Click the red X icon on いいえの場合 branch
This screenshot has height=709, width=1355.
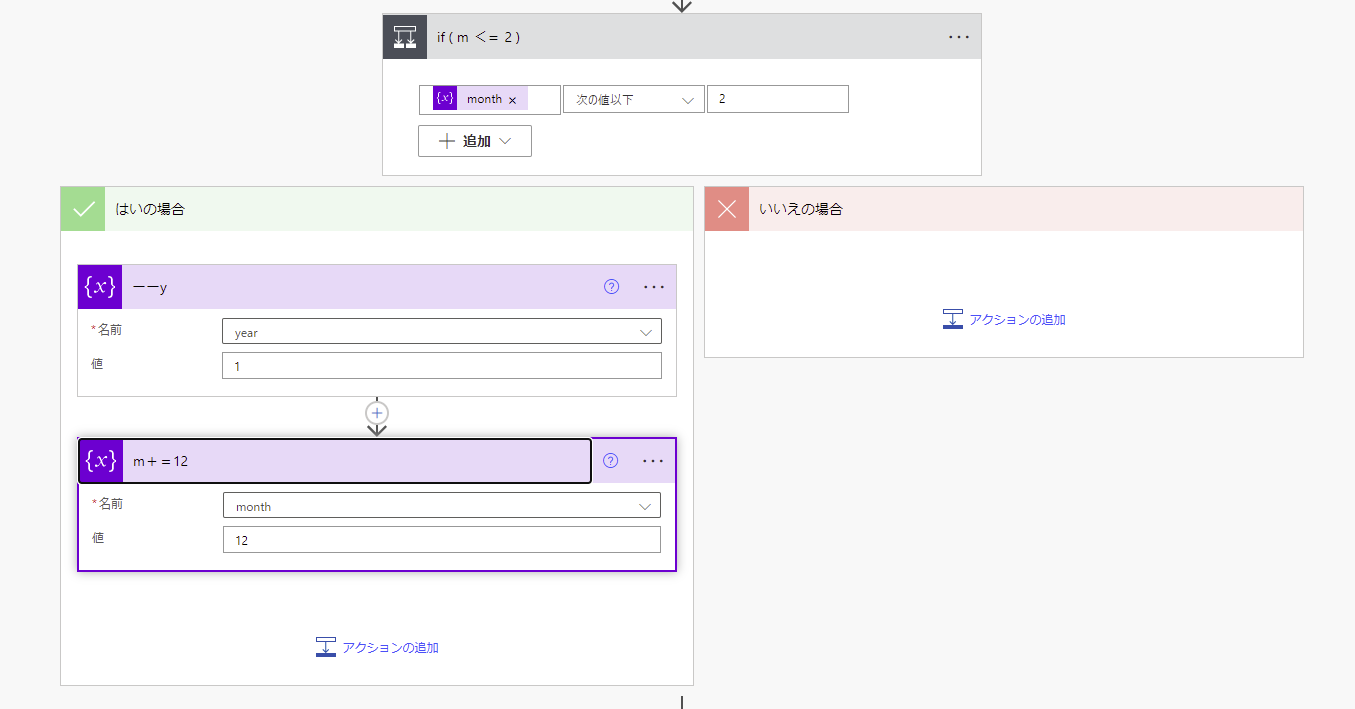(x=726, y=208)
